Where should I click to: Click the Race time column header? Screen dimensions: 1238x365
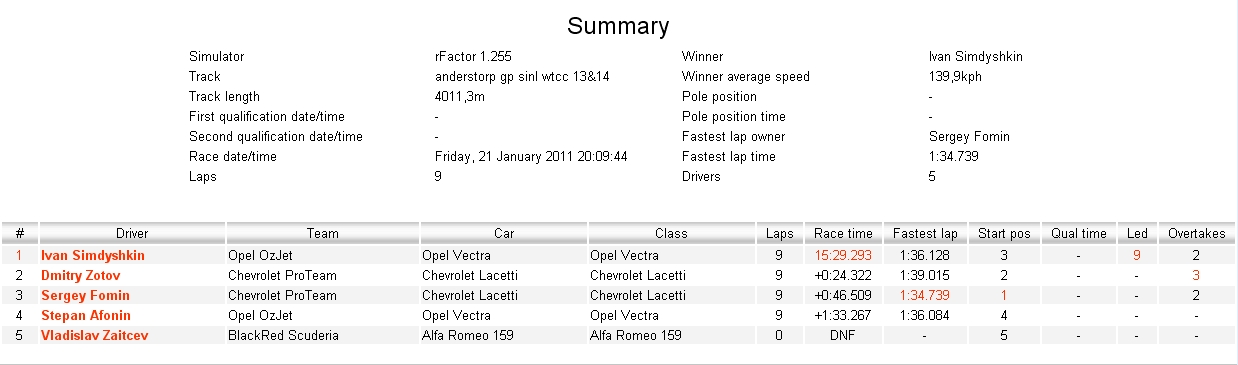[x=843, y=233]
